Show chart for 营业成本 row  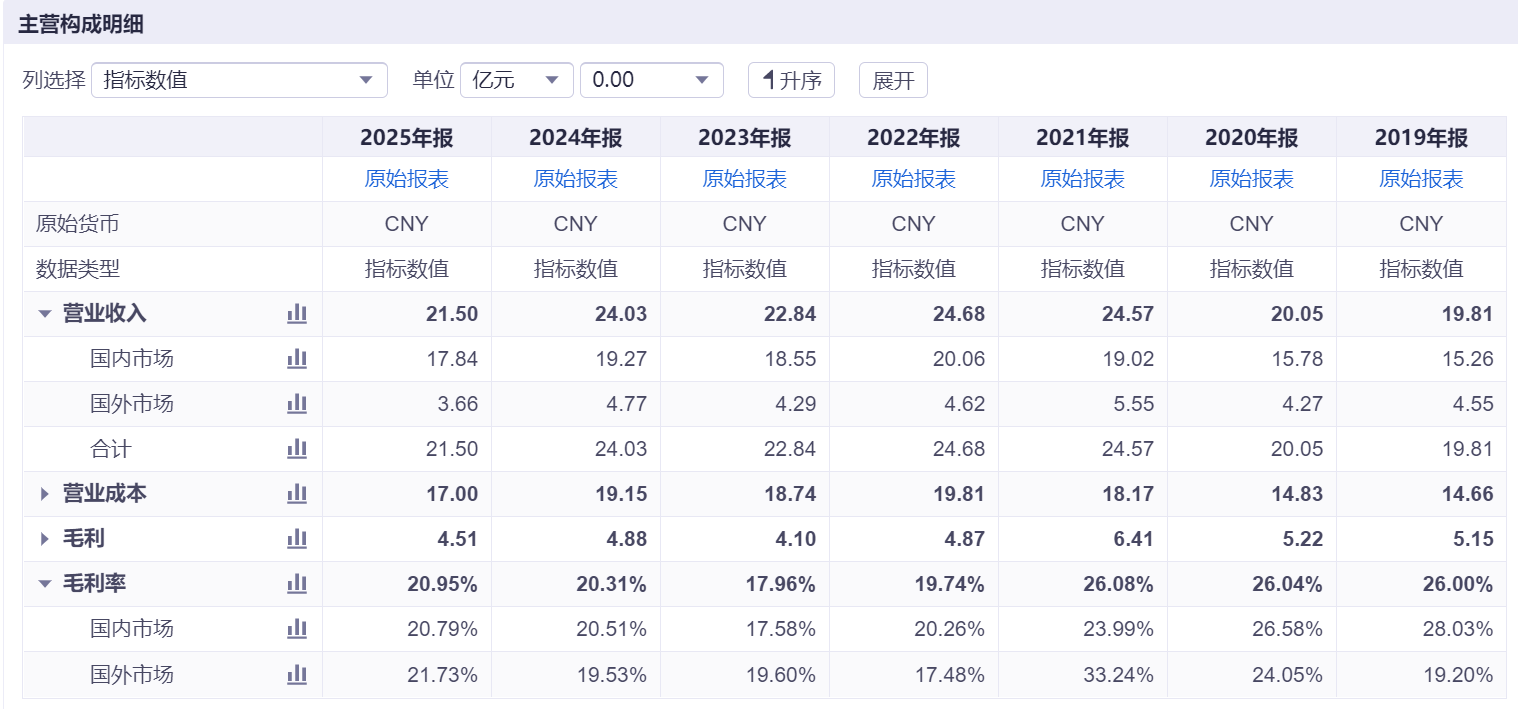pyautogui.click(x=297, y=494)
